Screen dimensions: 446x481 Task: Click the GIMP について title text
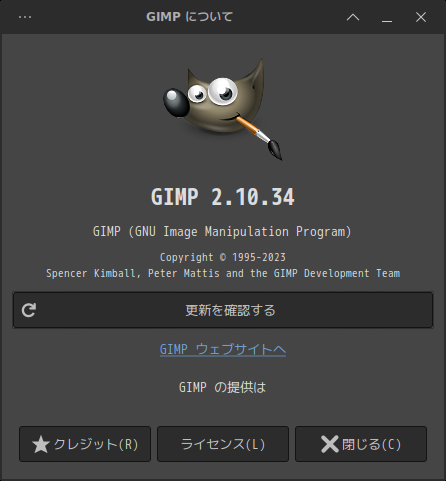pyautogui.click(x=189, y=16)
